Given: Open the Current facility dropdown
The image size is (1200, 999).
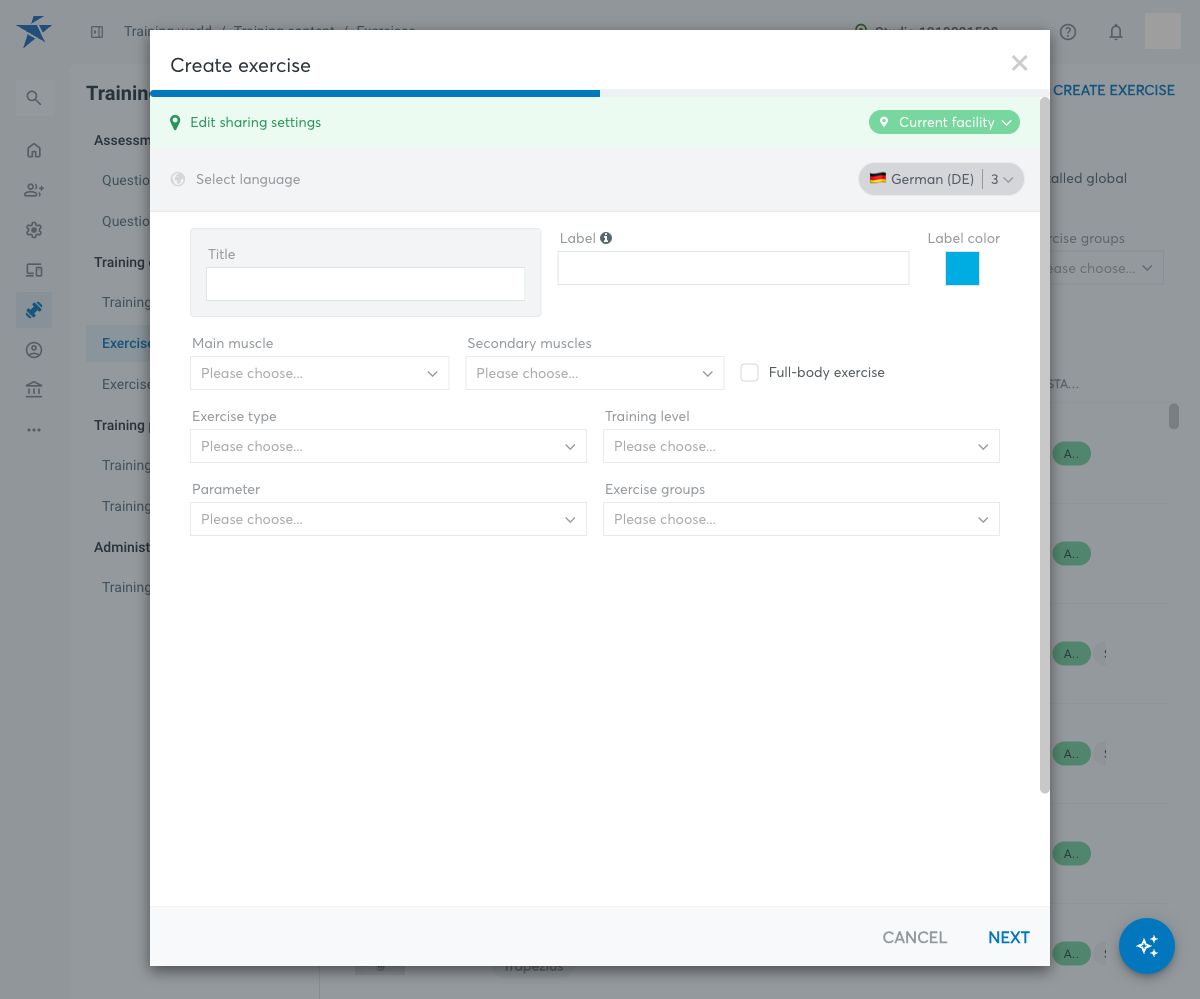Looking at the screenshot, I should pyautogui.click(x=944, y=122).
